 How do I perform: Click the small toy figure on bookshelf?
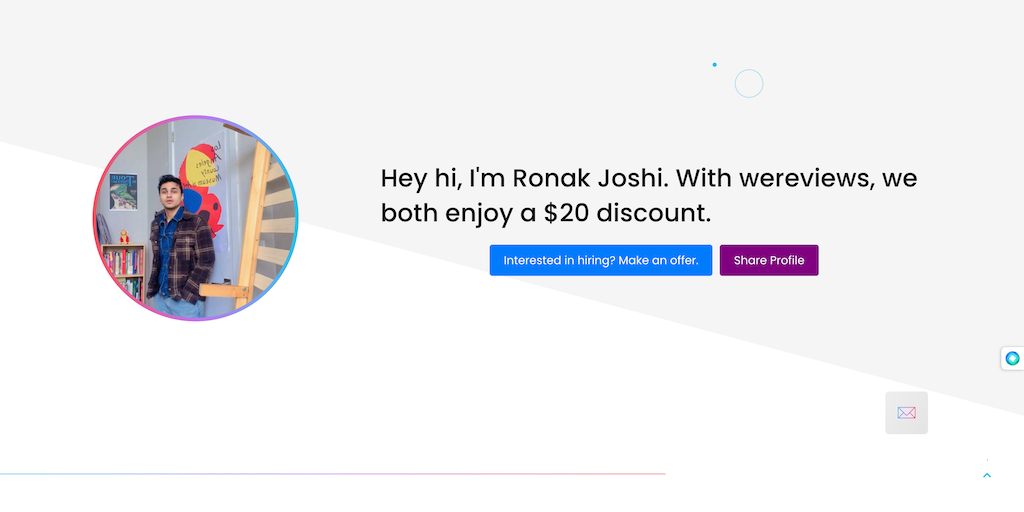click(124, 237)
